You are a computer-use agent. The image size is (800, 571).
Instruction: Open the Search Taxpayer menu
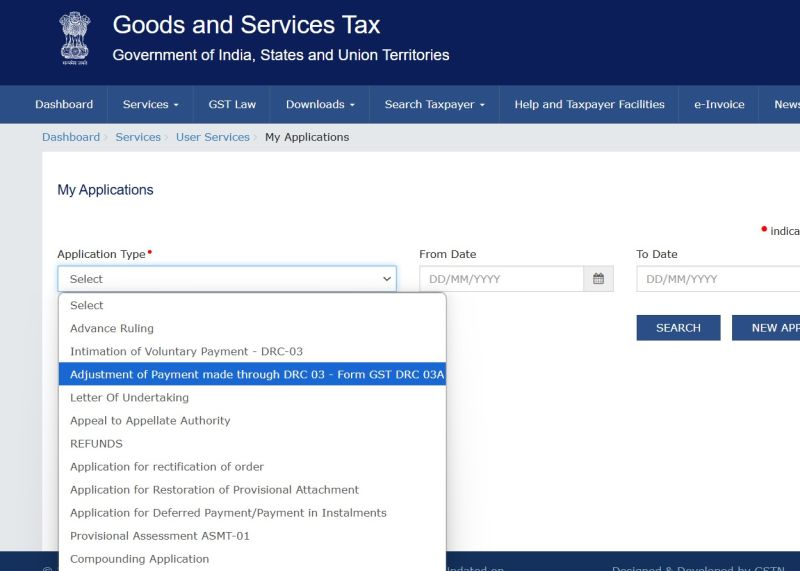pyautogui.click(x=434, y=104)
